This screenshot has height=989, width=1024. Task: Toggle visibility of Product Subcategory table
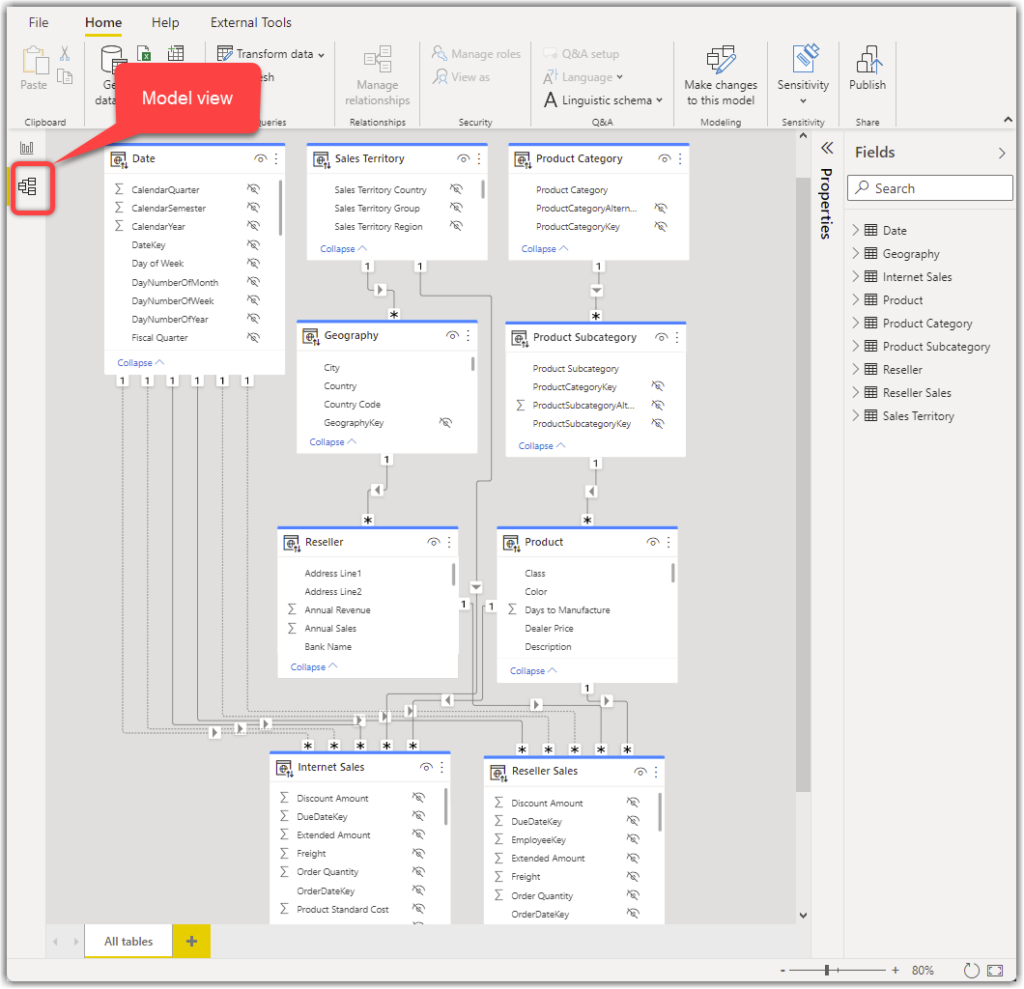662,338
